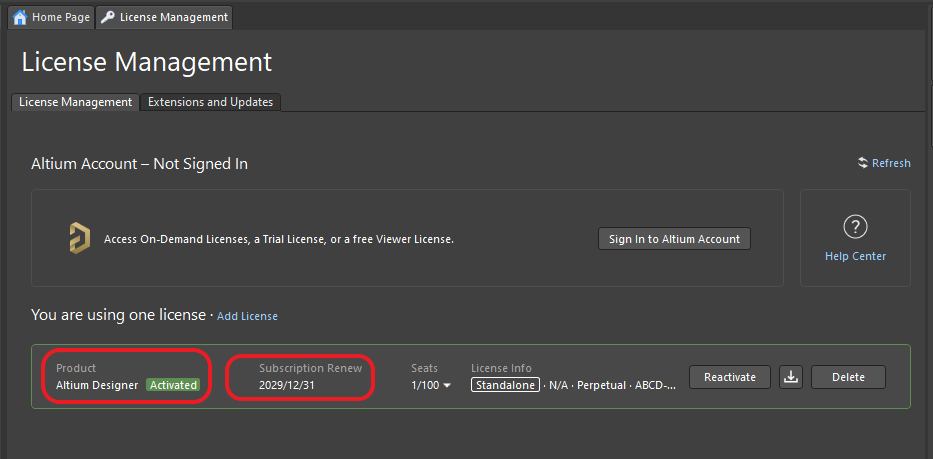Click the Add License link

247,316
